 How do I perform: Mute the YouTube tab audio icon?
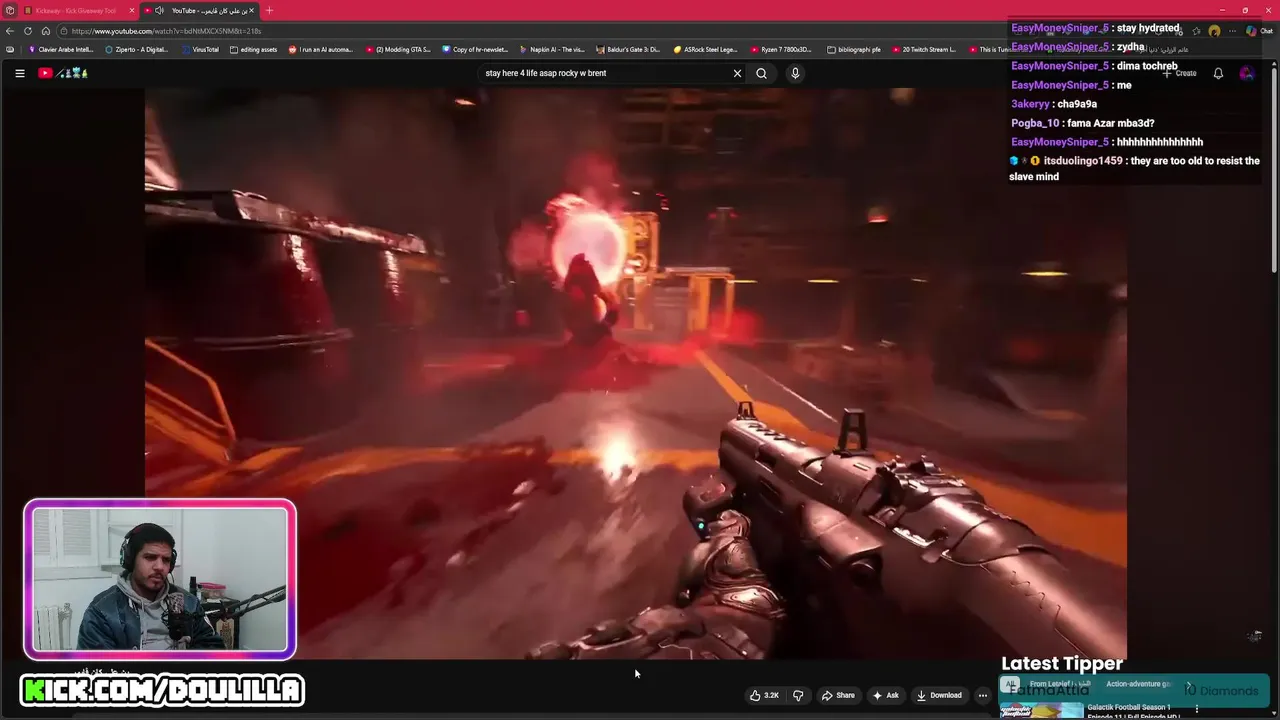point(160,10)
